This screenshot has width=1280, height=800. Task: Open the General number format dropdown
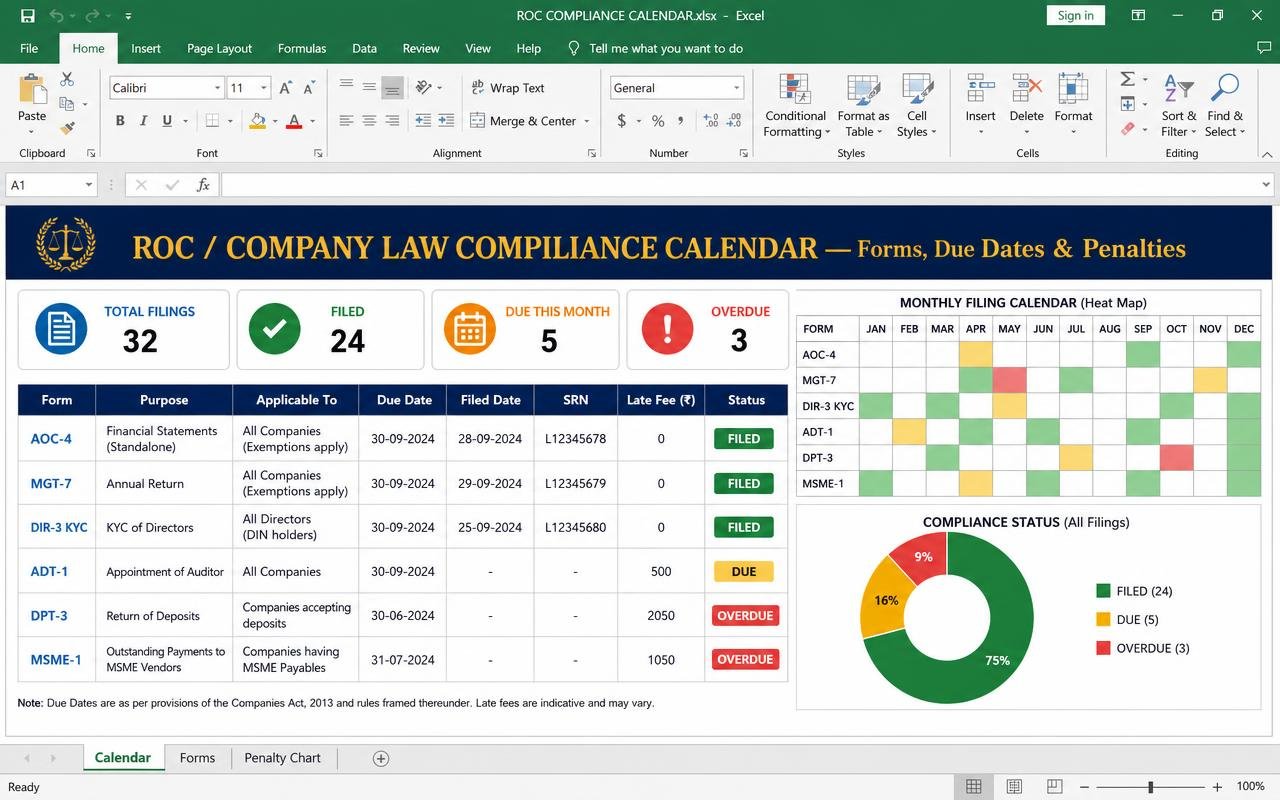[736, 88]
